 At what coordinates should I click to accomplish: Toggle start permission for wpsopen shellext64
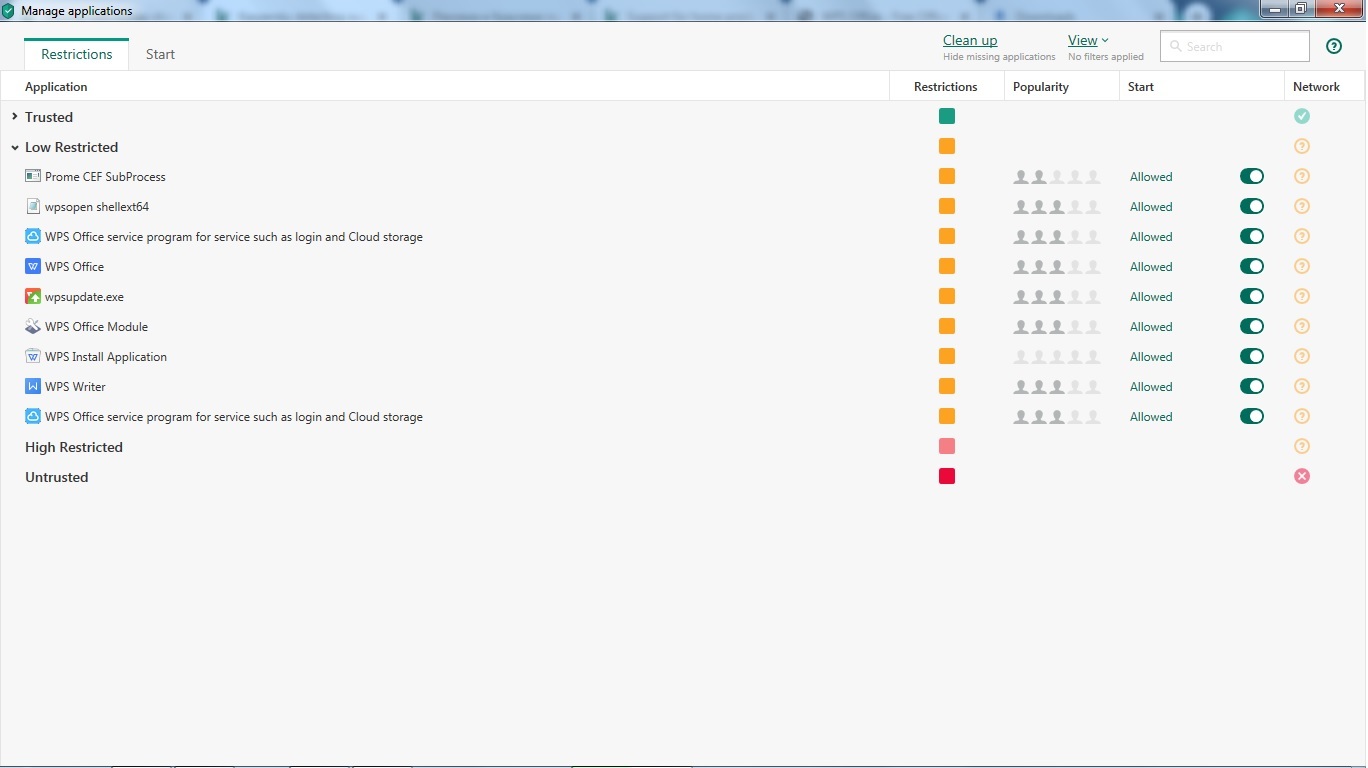click(x=1252, y=206)
